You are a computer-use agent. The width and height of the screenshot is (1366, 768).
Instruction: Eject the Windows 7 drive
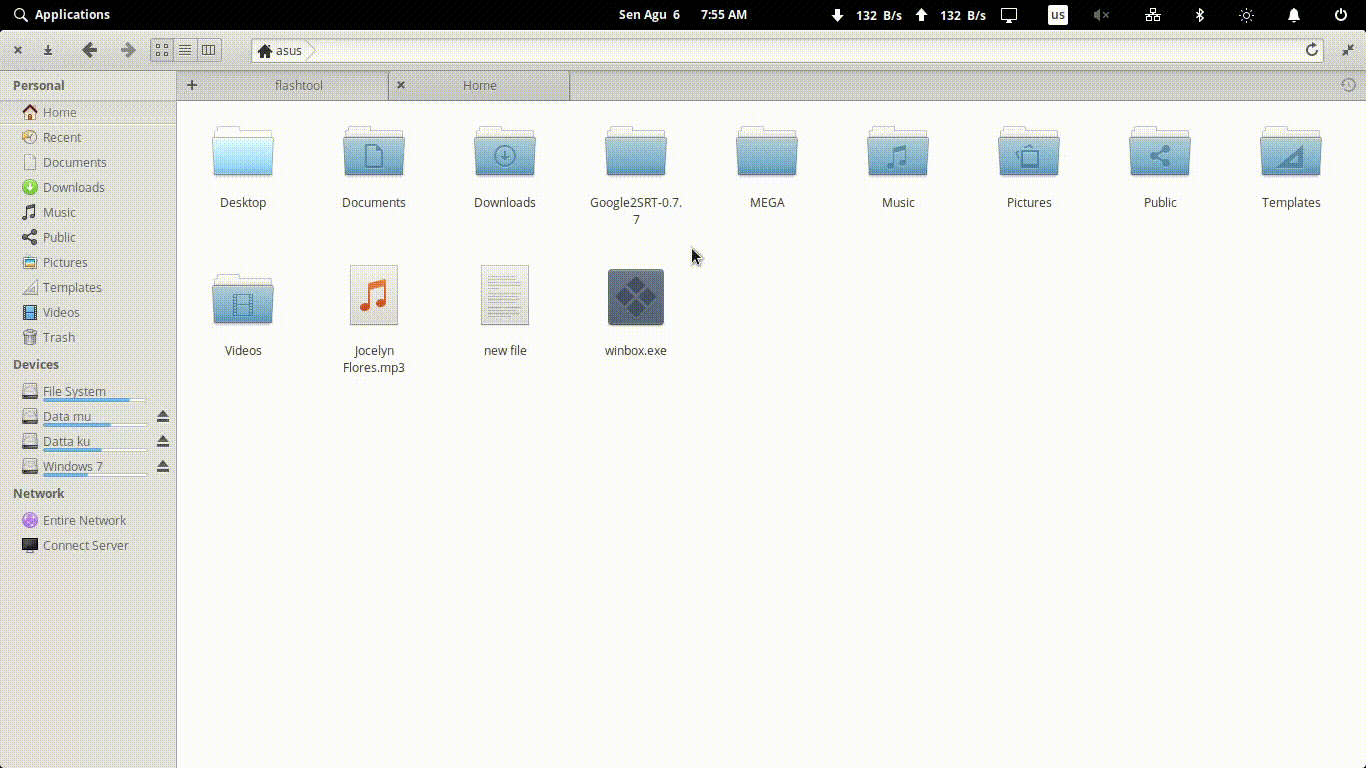(163, 466)
